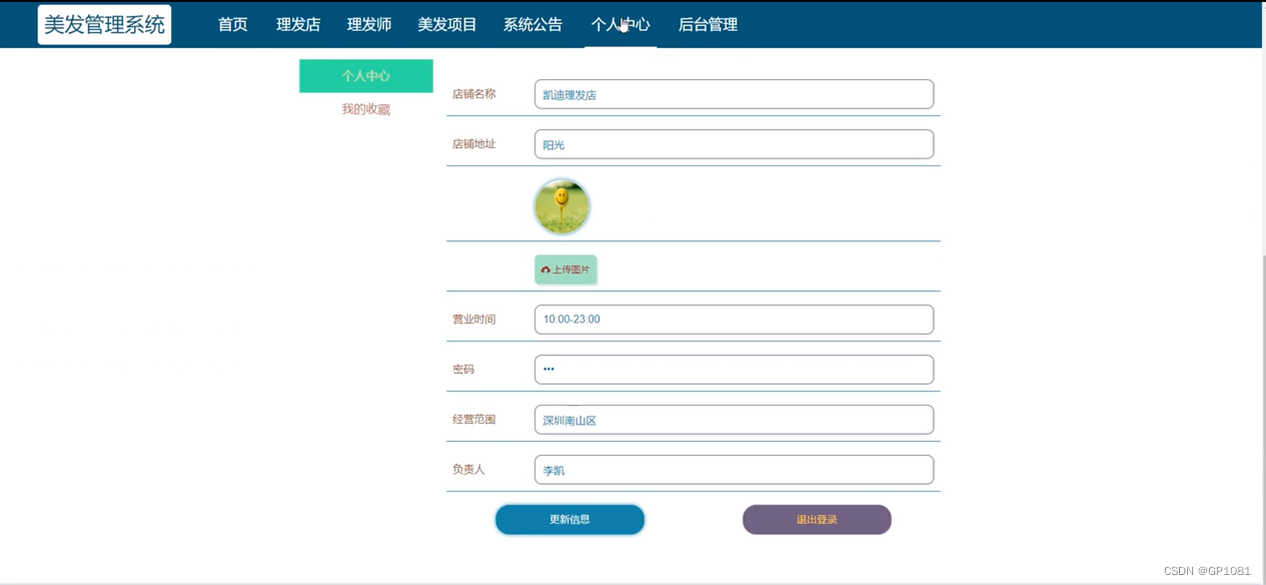Open the 理发师 navigation item
The image size is (1266, 585).
tap(368, 24)
